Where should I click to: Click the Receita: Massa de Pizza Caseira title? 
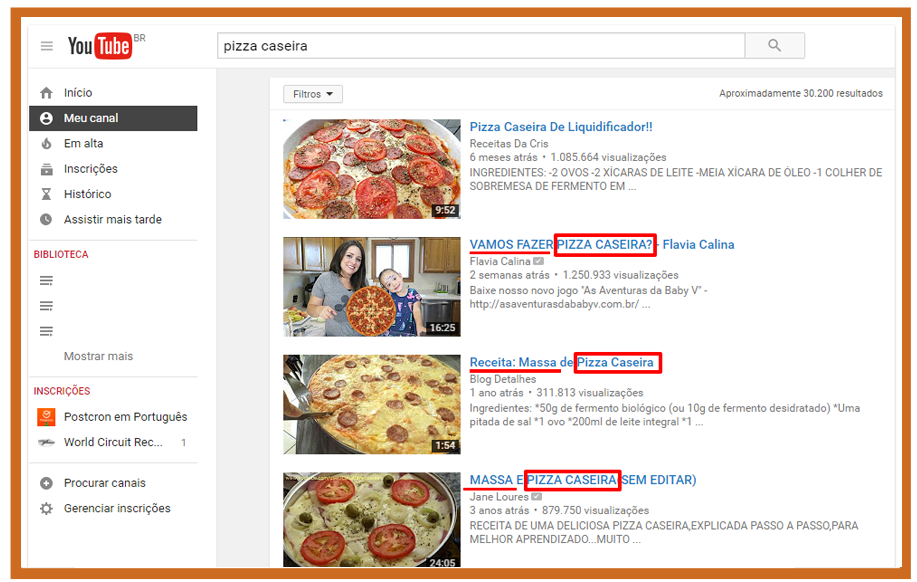coord(561,363)
